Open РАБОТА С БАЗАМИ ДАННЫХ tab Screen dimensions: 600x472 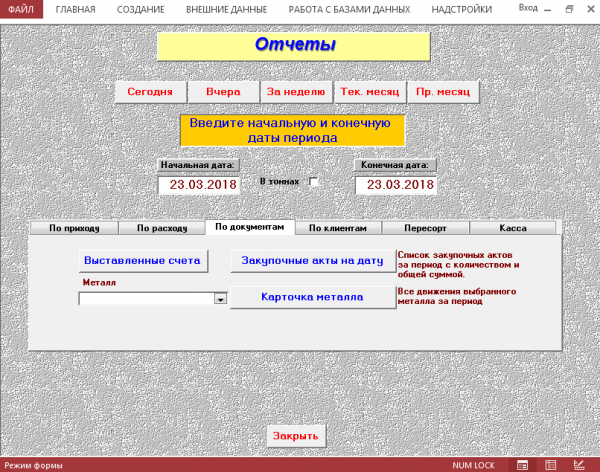click(349, 9)
